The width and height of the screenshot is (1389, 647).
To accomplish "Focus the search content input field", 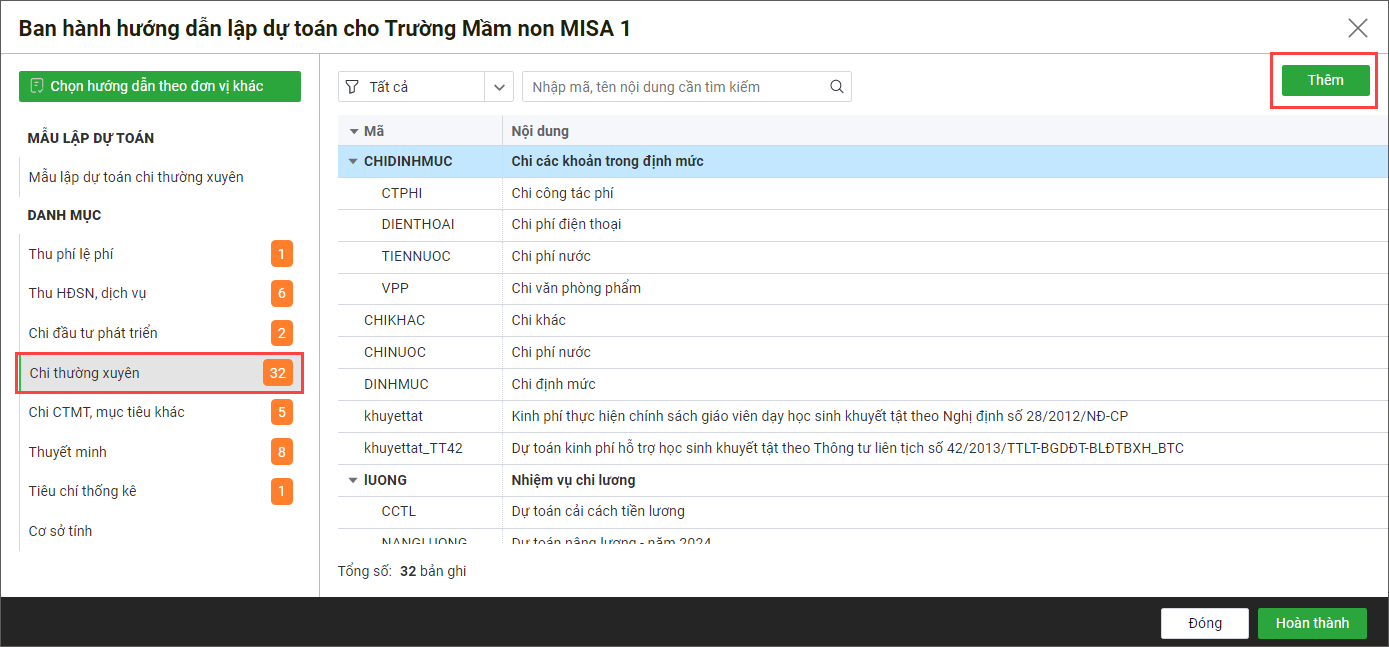I will coord(675,87).
